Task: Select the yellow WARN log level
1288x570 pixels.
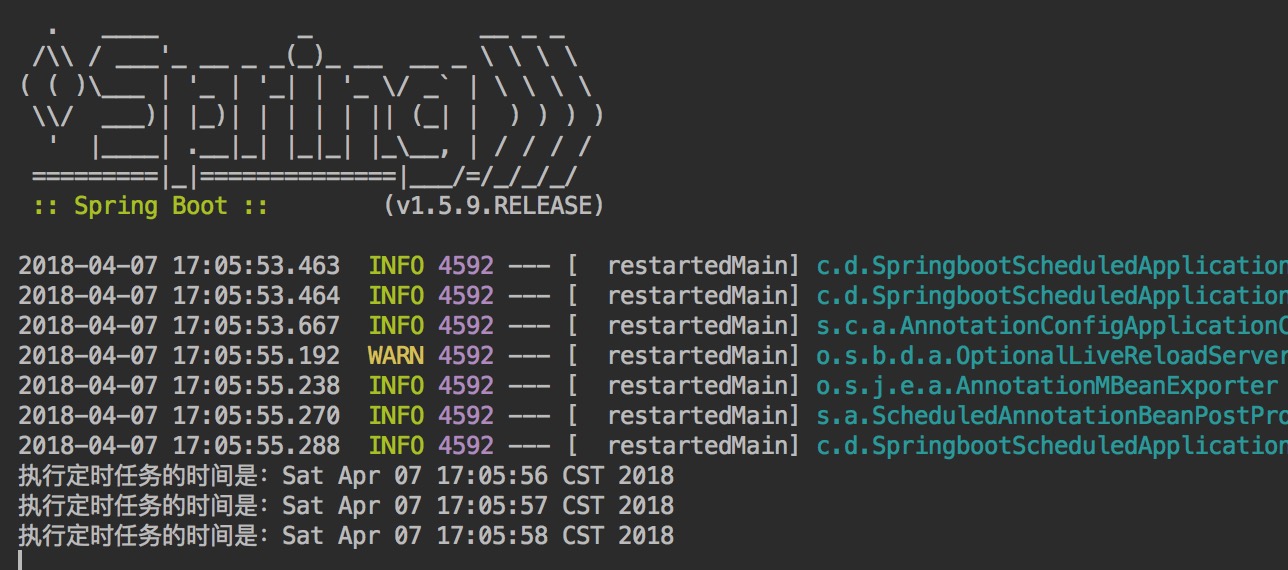Action: click(x=396, y=356)
